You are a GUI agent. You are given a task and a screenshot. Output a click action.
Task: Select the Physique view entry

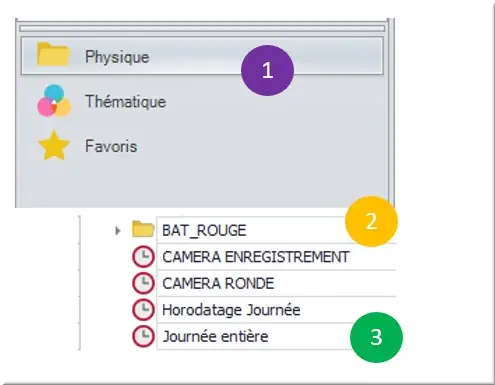202,56
